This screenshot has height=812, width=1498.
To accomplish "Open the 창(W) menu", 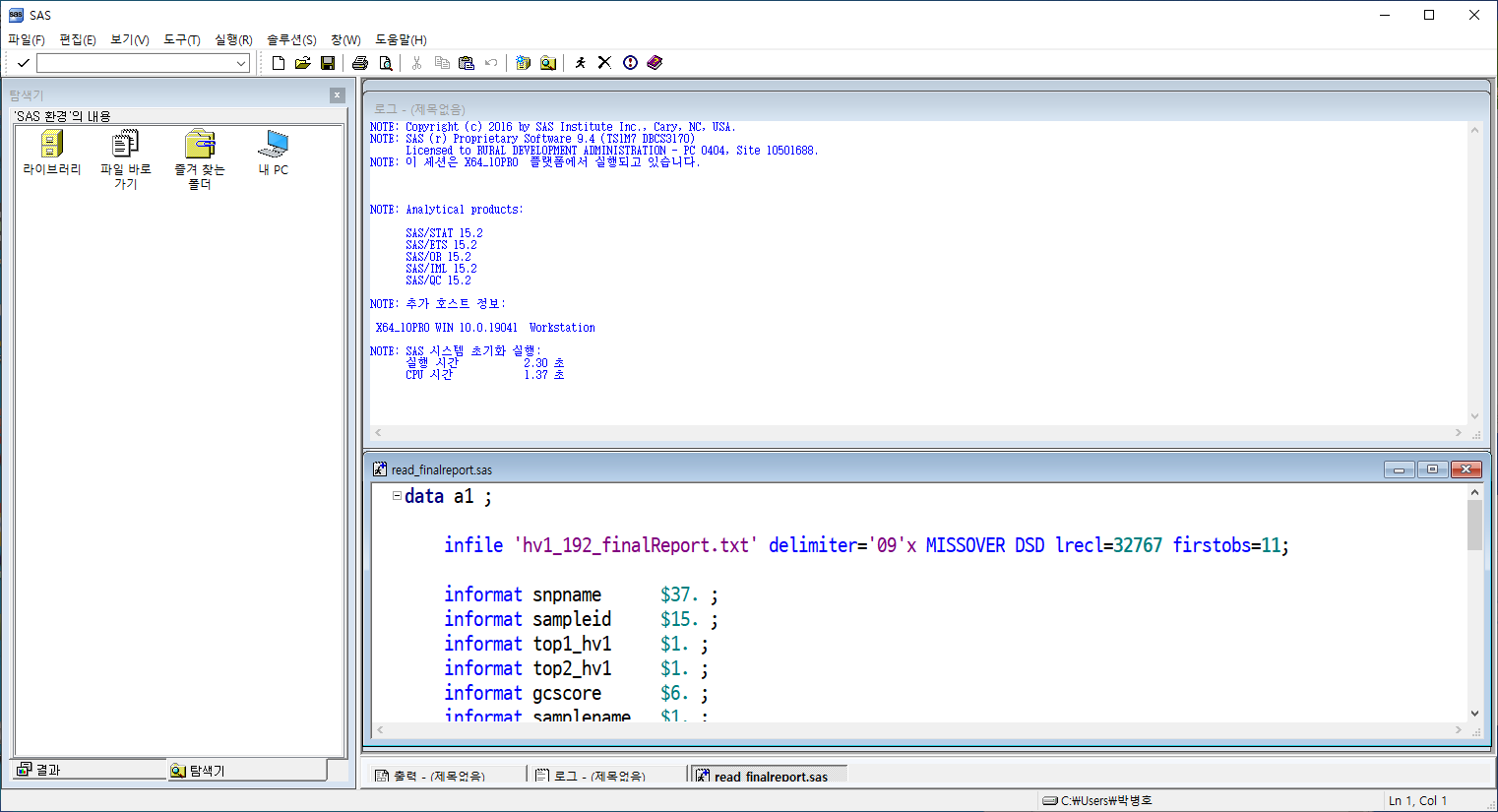I will 345,39.
